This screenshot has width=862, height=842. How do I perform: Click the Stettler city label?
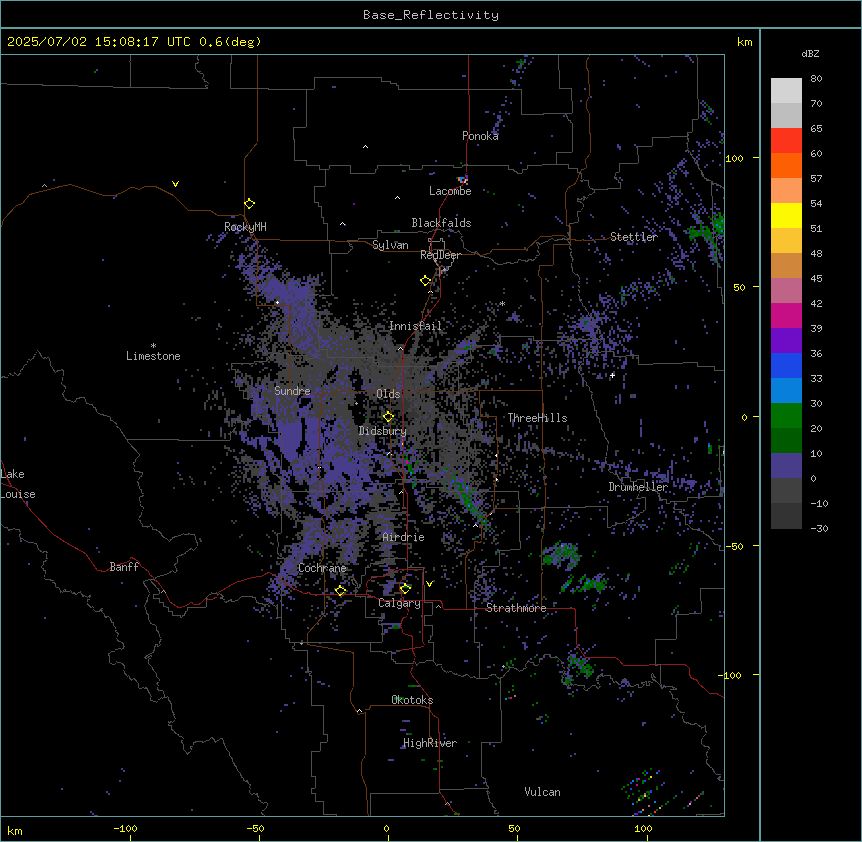tap(634, 237)
